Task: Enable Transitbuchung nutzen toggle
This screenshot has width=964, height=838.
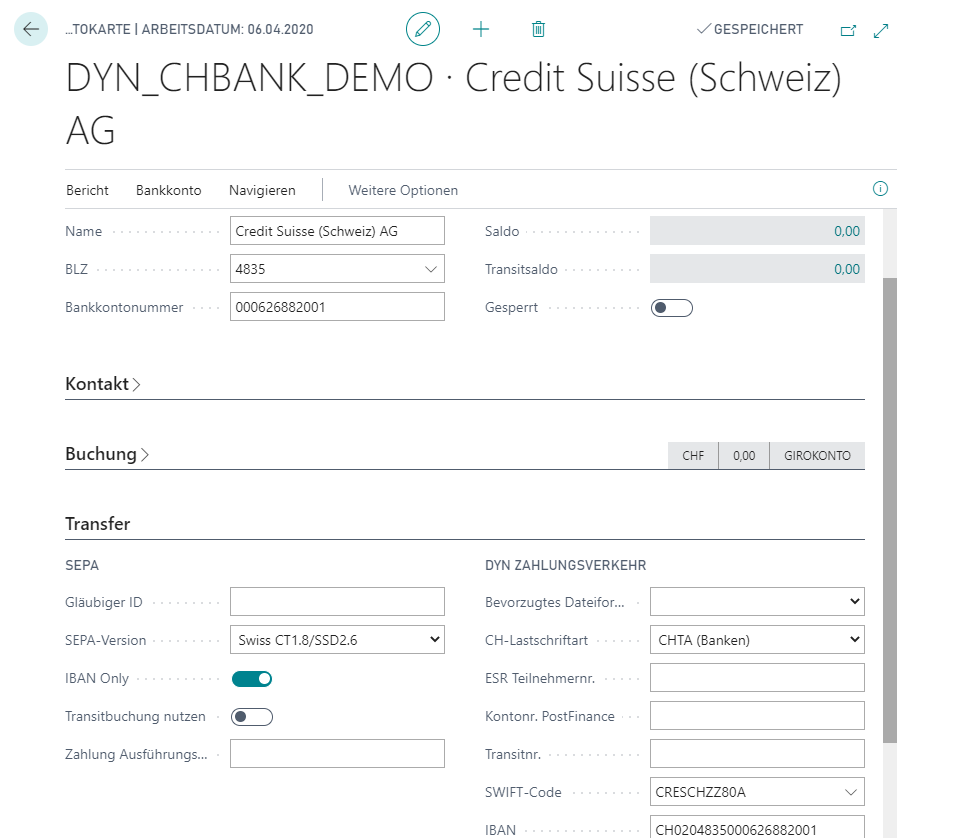Action: tap(252, 716)
